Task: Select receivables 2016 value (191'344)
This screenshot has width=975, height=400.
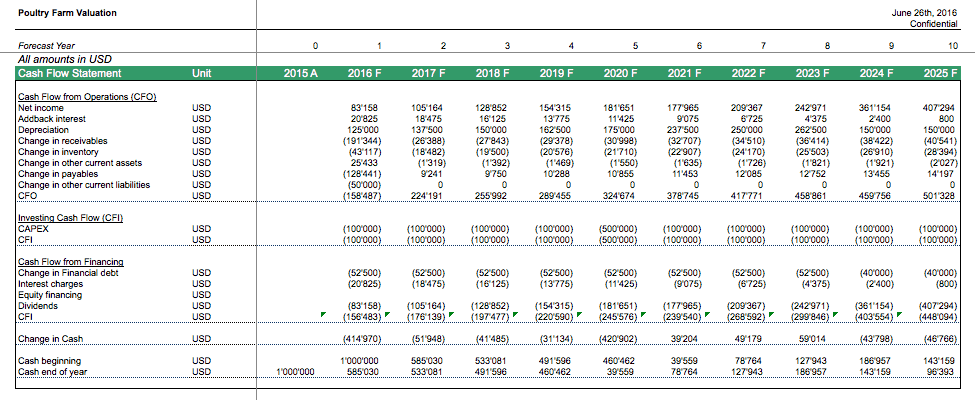Action: tap(363, 141)
